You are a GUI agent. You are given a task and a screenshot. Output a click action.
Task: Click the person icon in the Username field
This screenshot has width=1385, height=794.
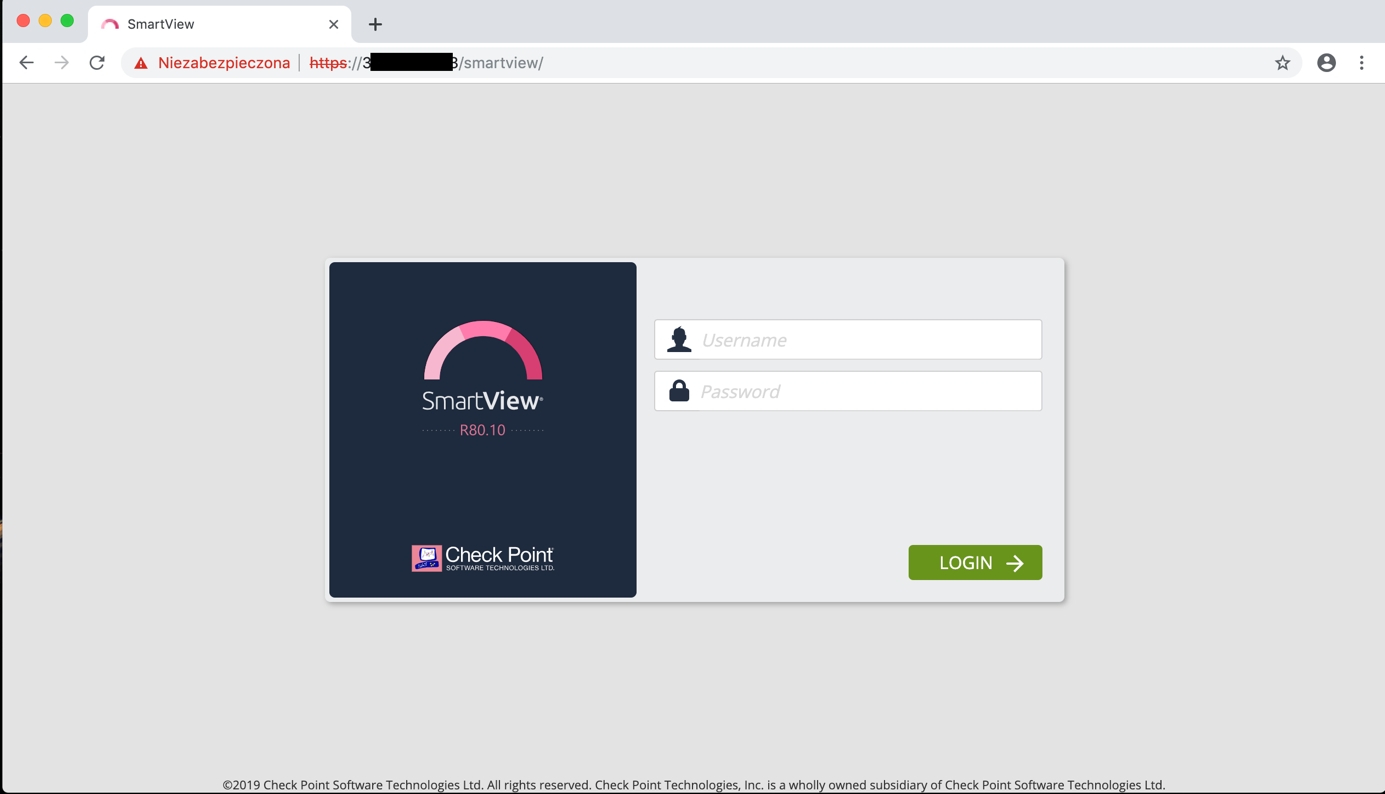coord(679,340)
